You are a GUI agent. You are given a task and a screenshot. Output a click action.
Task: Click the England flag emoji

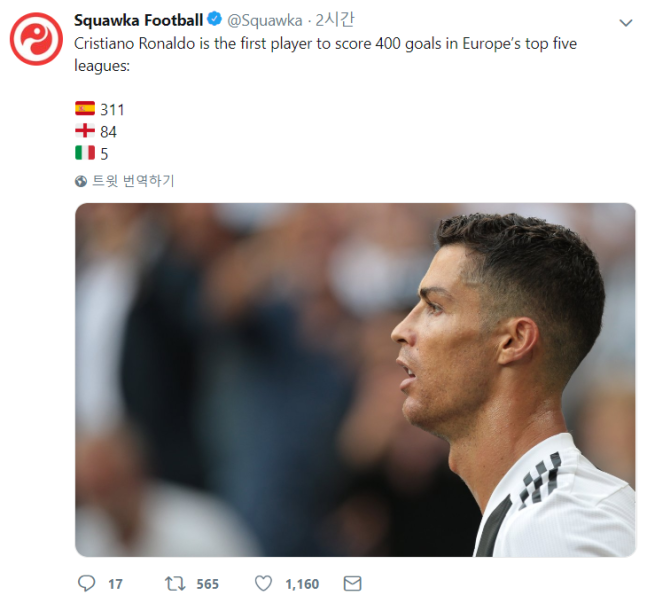pos(85,131)
